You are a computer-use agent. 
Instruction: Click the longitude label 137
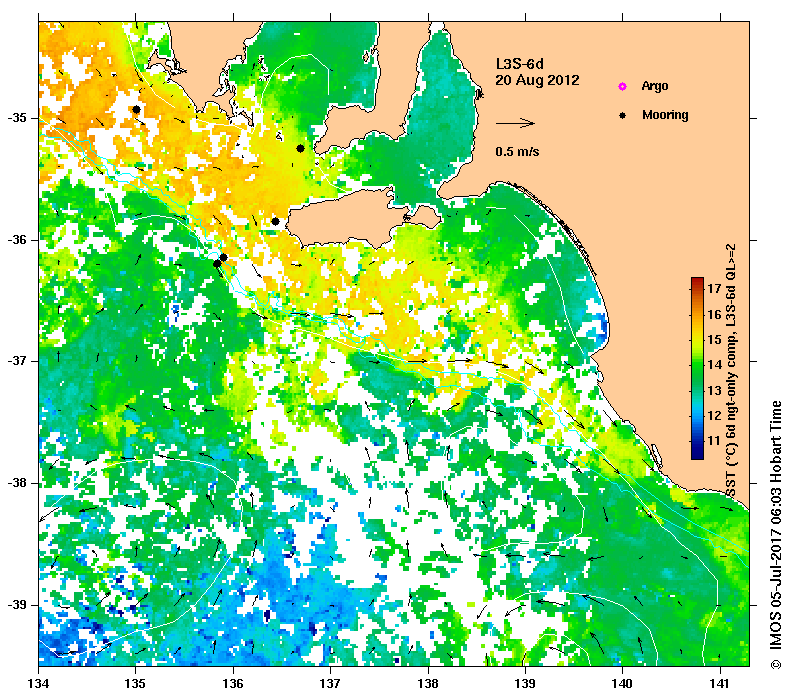330,684
